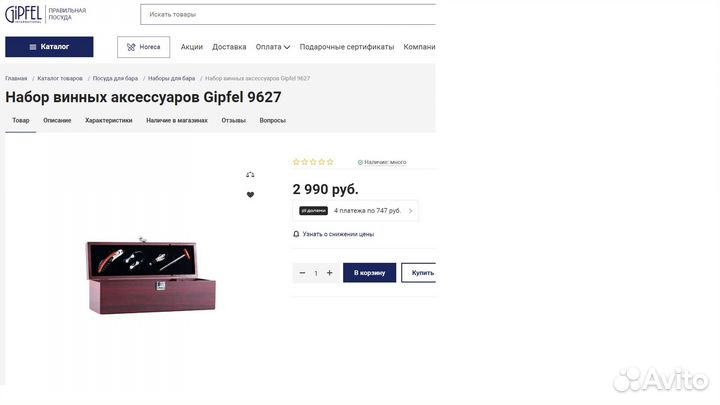Click the price drop bell icon
This screenshot has width=720, height=405.
[296, 234]
